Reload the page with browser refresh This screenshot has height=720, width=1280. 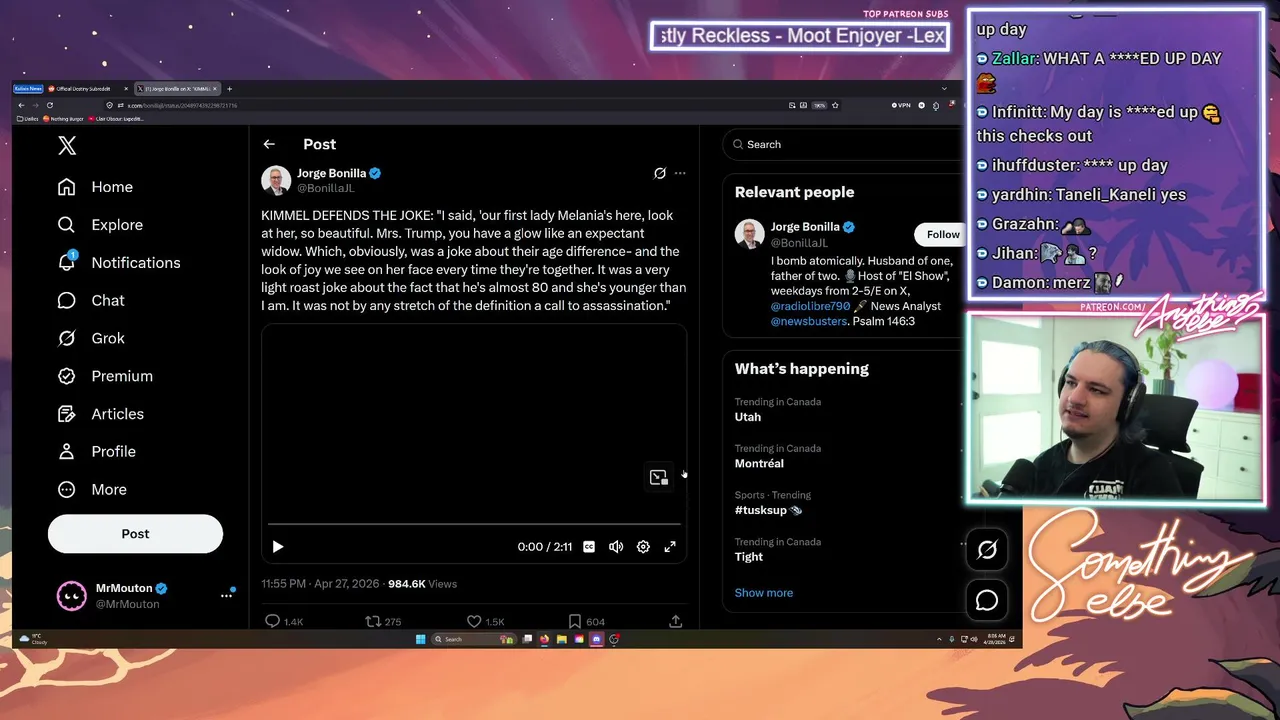(x=49, y=105)
